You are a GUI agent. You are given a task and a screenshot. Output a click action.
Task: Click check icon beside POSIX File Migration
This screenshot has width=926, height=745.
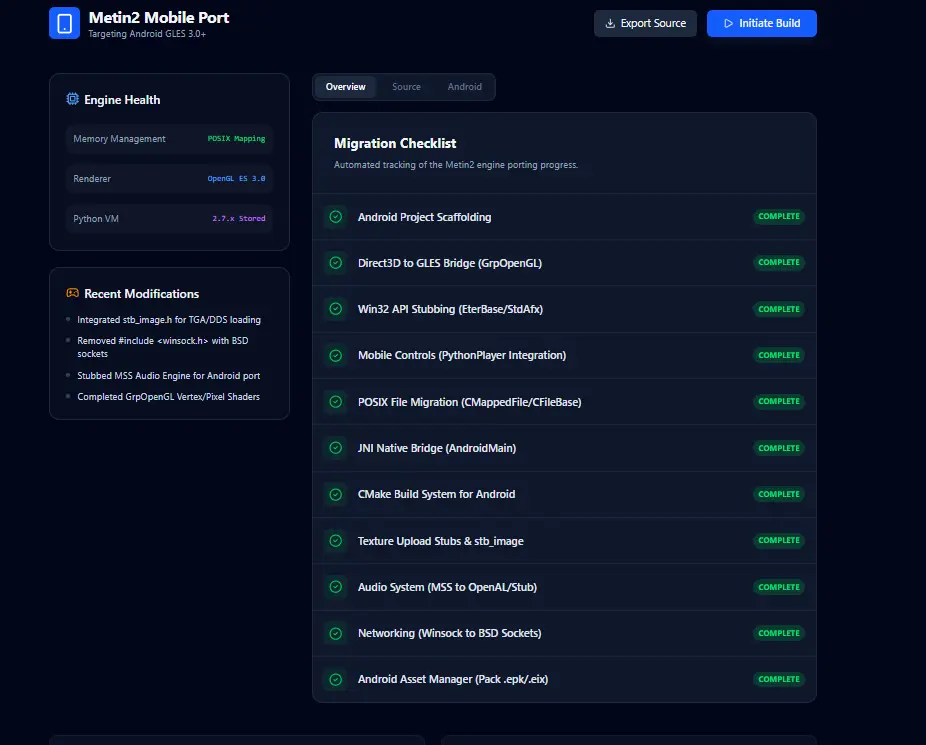(x=335, y=401)
